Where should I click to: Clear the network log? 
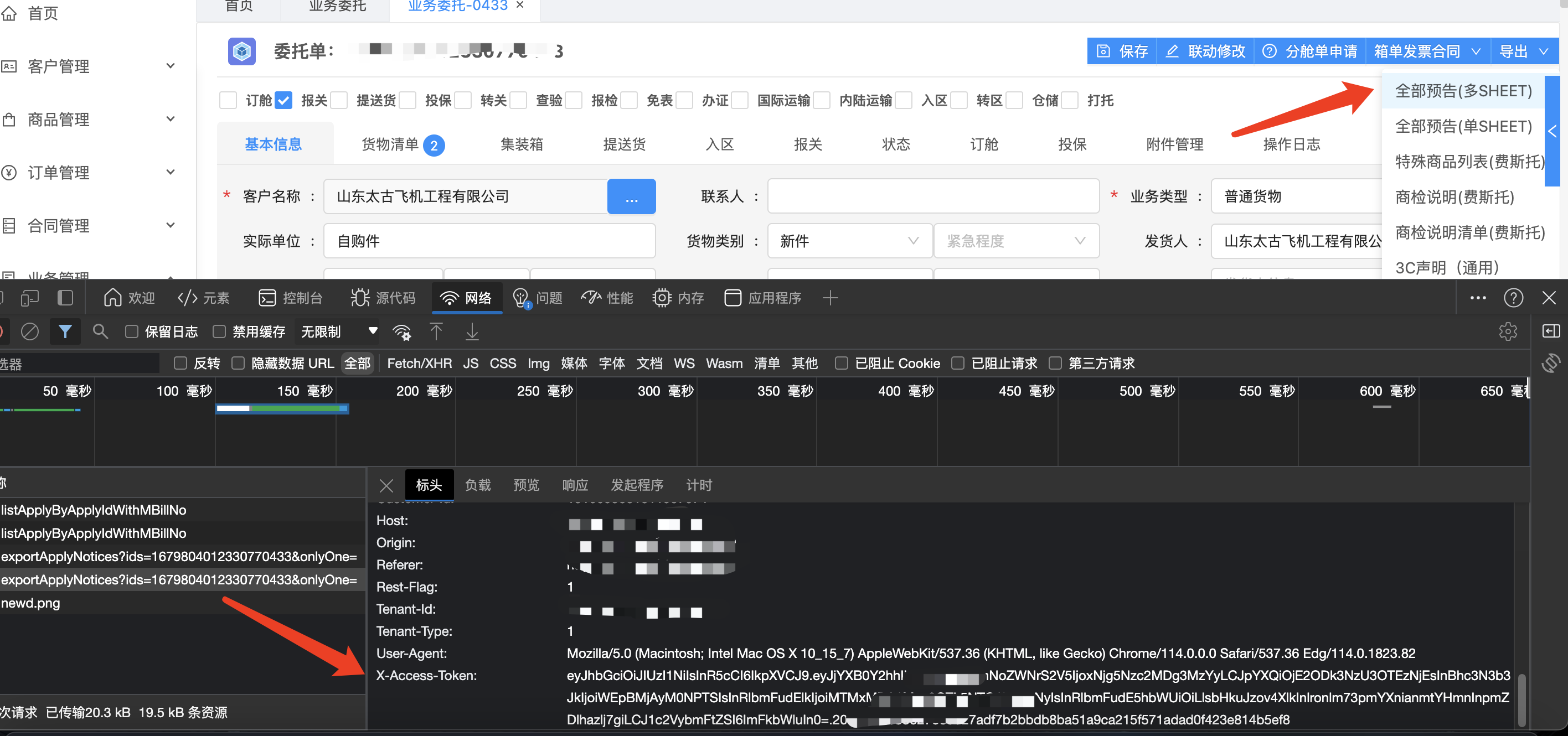point(29,331)
